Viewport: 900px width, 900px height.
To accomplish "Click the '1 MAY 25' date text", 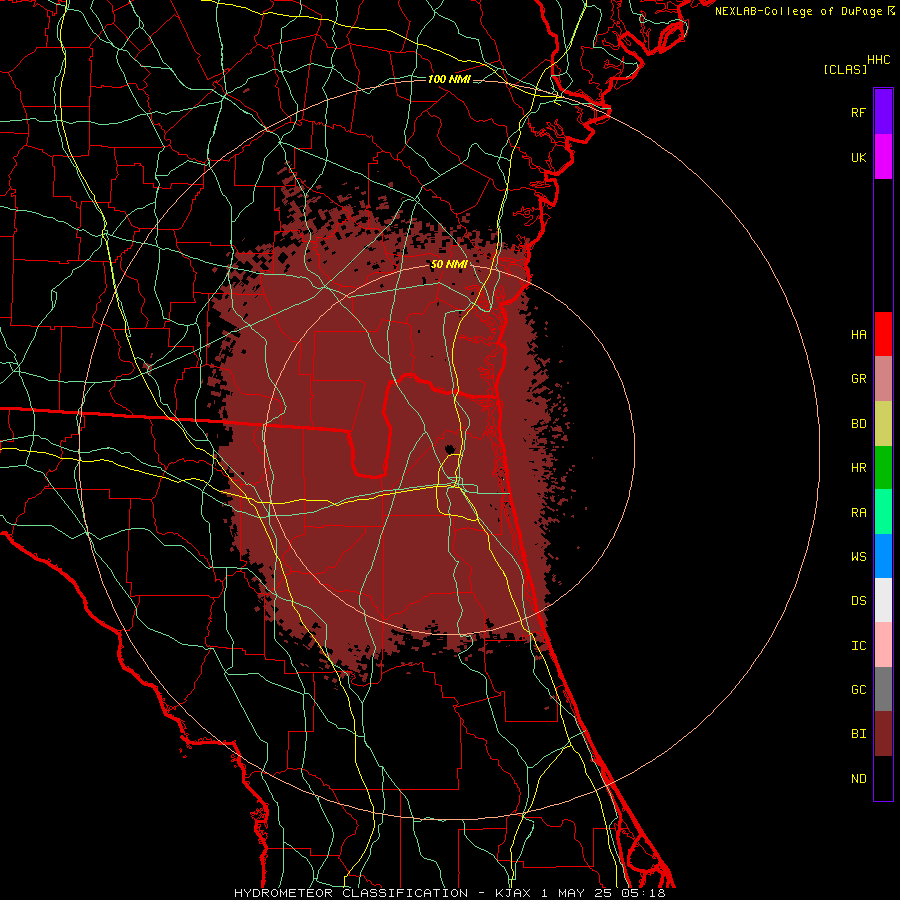I will [x=576, y=893].
